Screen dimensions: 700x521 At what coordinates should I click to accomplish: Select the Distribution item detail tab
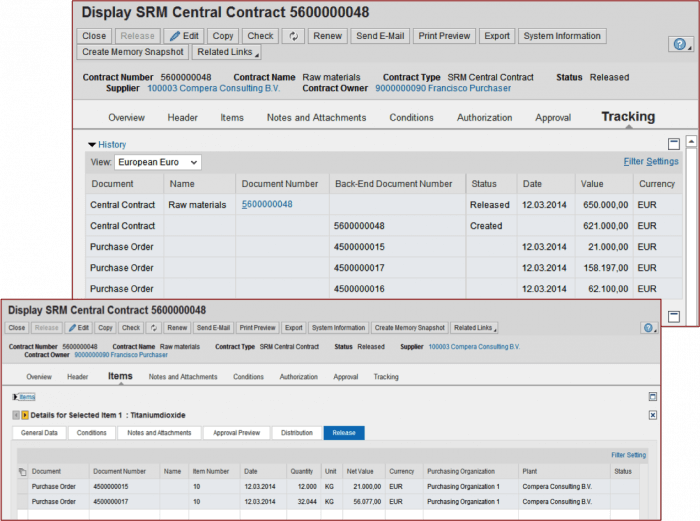coord(297,433)
